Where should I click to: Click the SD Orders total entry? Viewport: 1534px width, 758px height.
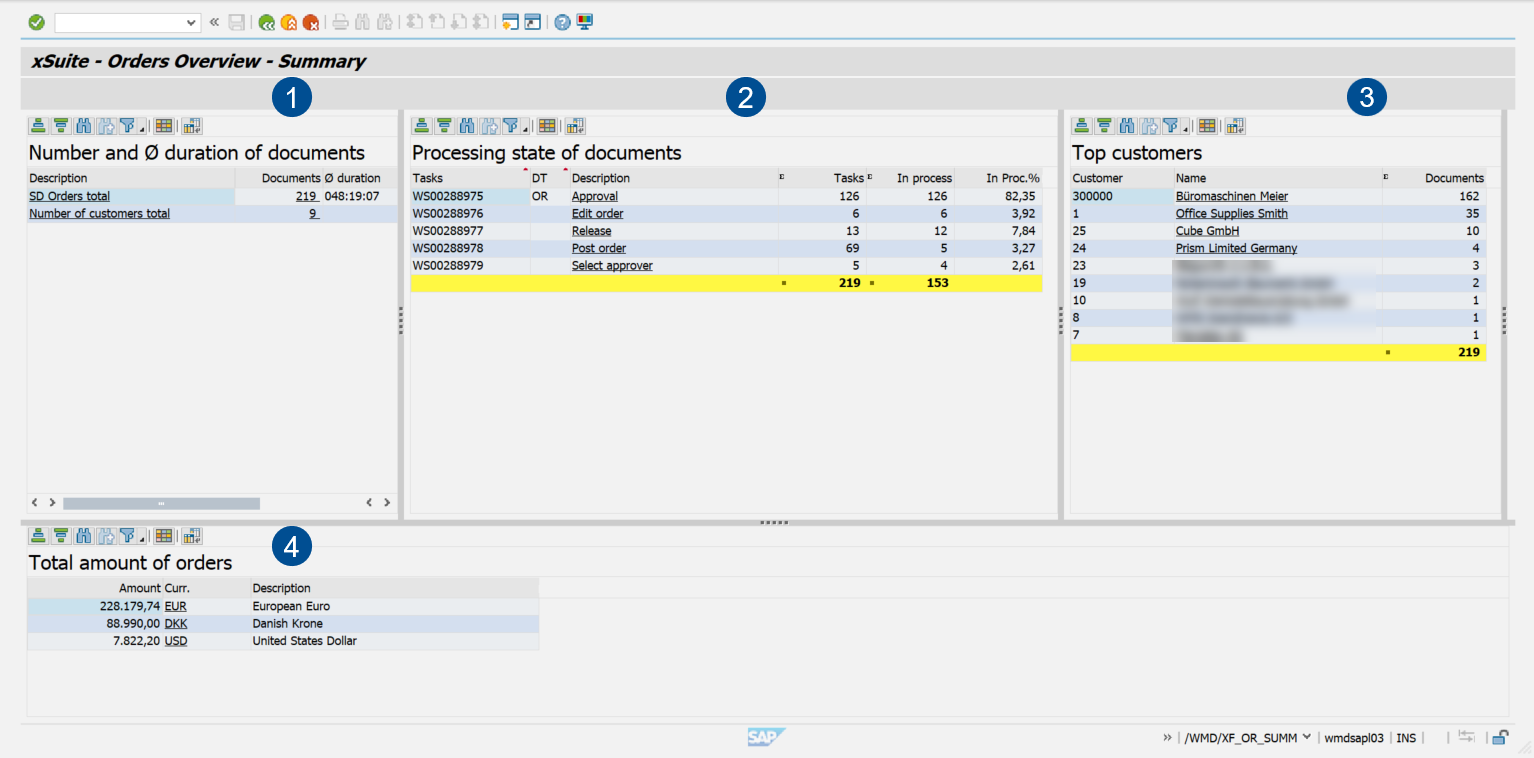(68, 195)
